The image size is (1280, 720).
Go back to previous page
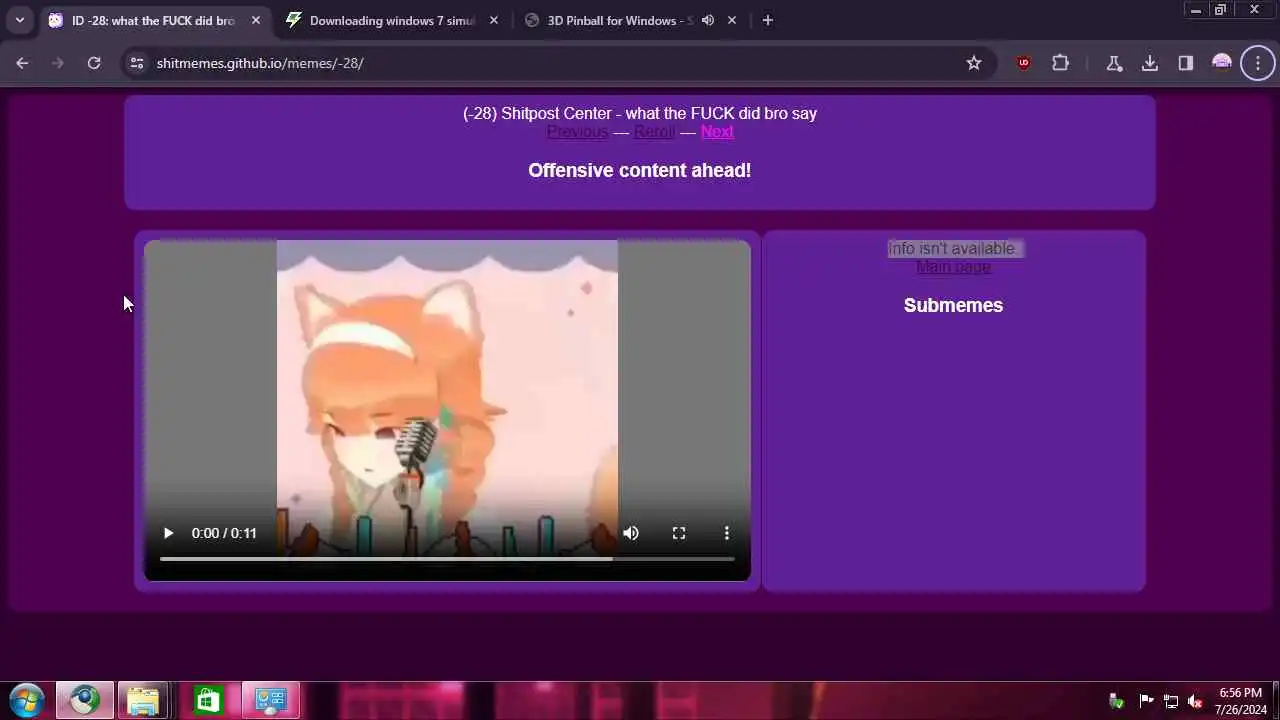[22, 63]
